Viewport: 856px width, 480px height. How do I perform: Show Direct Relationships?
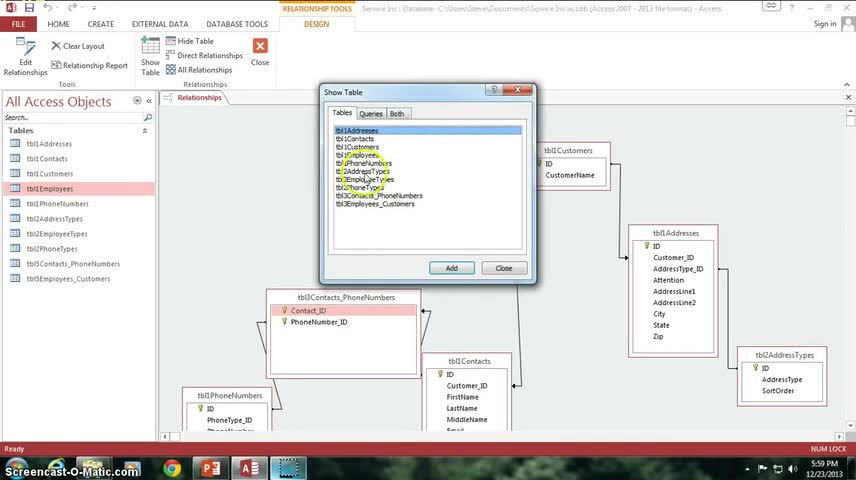click(204, 56)
